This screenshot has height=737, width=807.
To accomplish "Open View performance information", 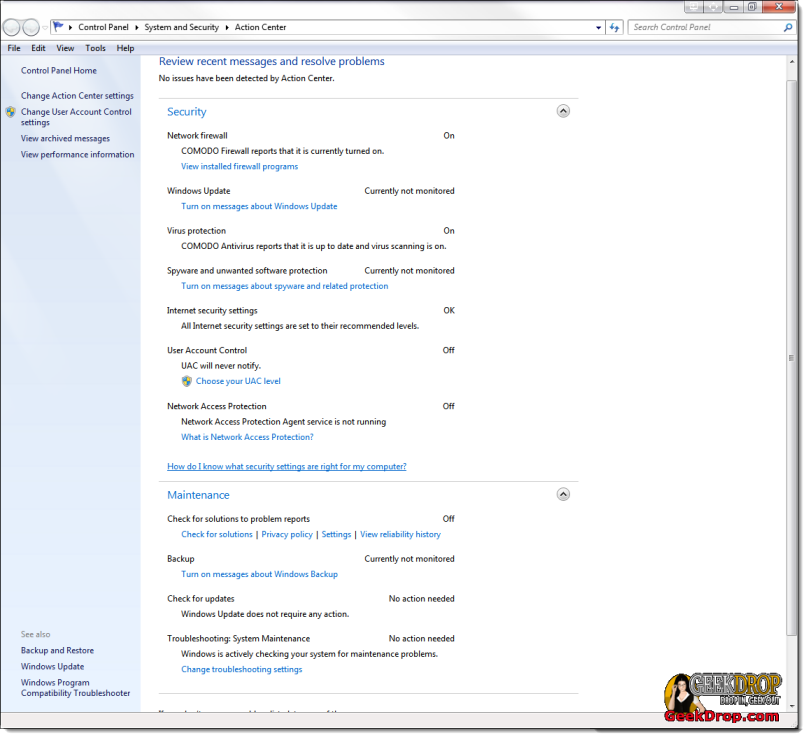I will 77,154.
